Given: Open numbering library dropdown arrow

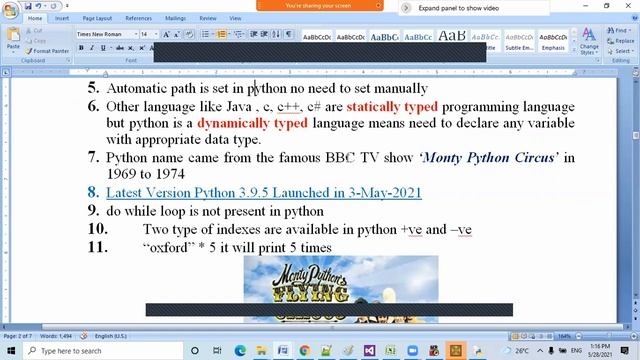Looking at the screenshot, I should (229, 34).
